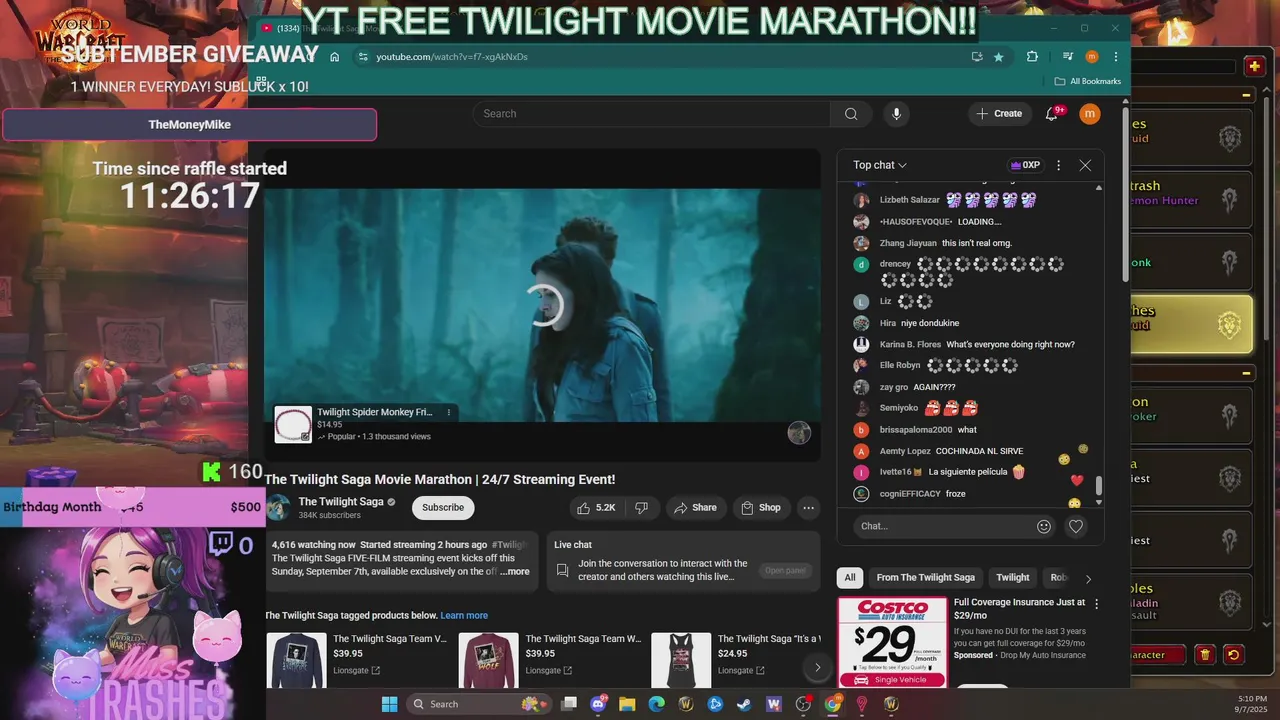Select the All filter chip
Screen dimensions: 1280x720
(x=849, y=578)
